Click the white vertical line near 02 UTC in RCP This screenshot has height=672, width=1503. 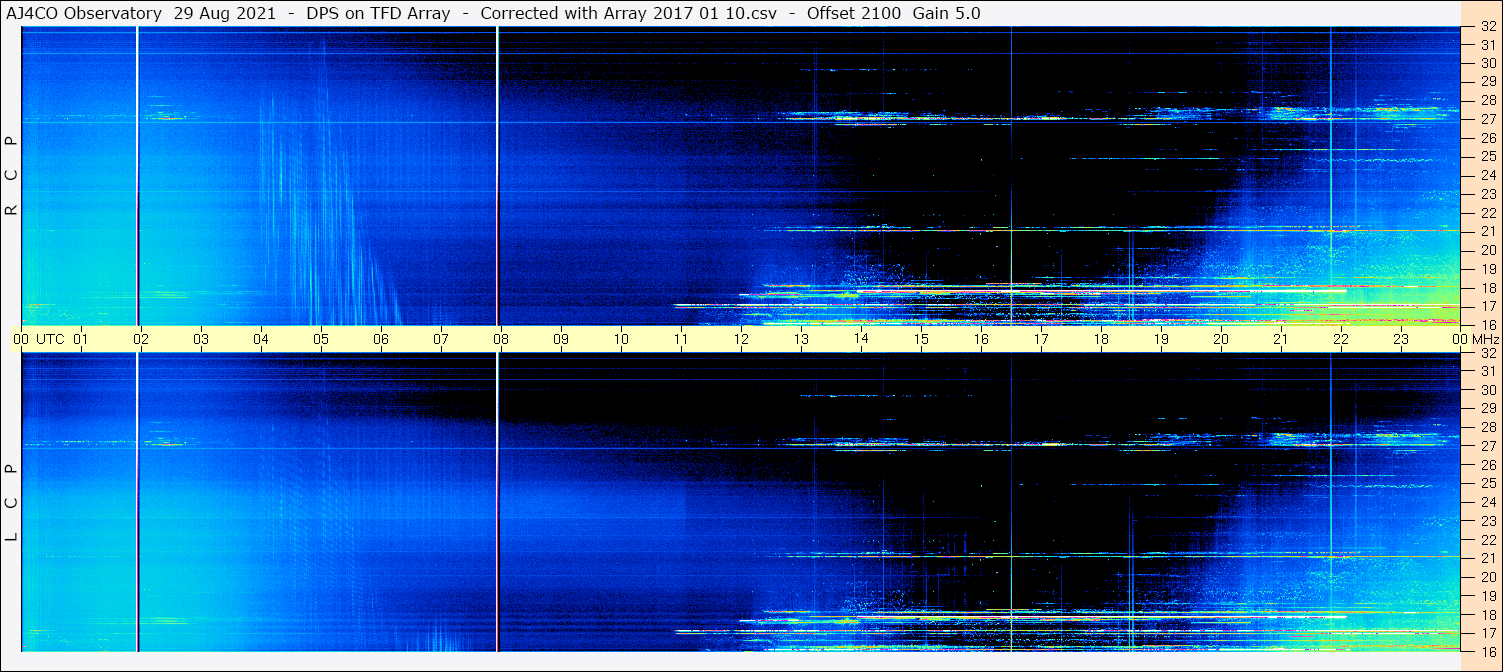137,176
